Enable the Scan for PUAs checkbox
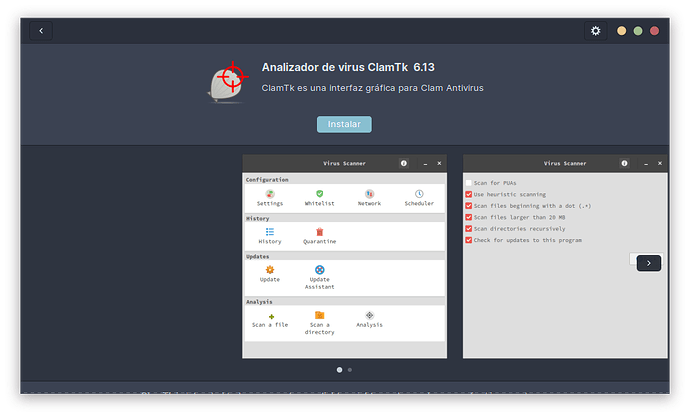The width and height of the screenshot is (690, 416). tap(469, 183)
